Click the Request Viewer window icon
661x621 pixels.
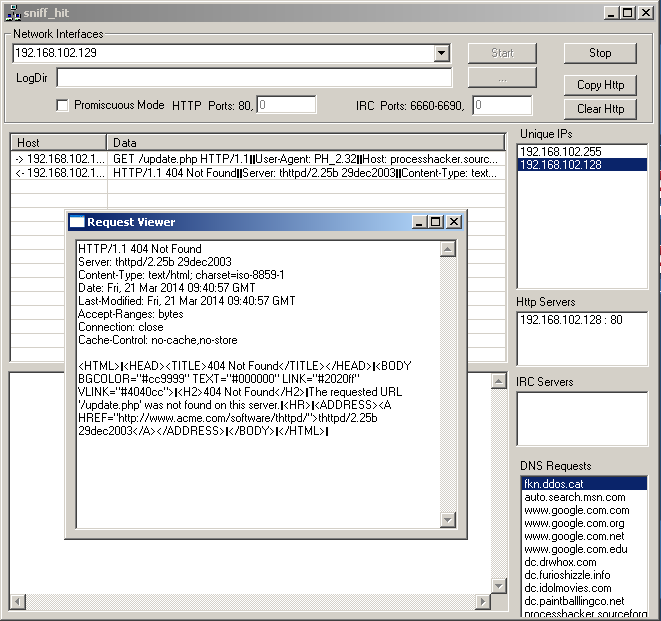77,222
